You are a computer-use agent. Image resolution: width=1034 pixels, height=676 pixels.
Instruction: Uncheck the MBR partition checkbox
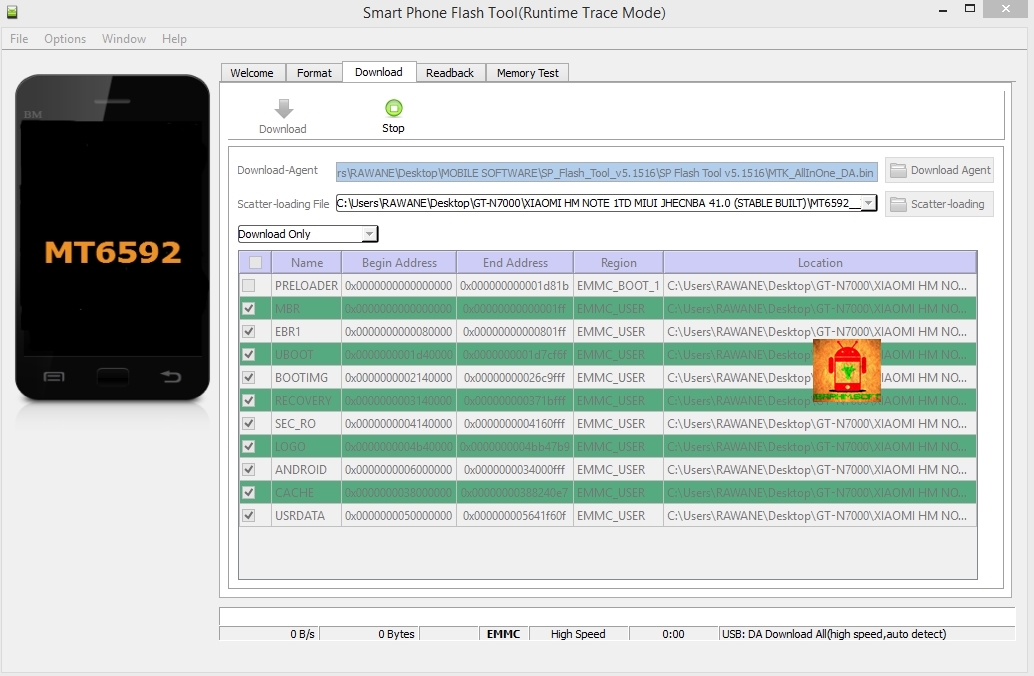pyautogui.click(x=249, y=309)
